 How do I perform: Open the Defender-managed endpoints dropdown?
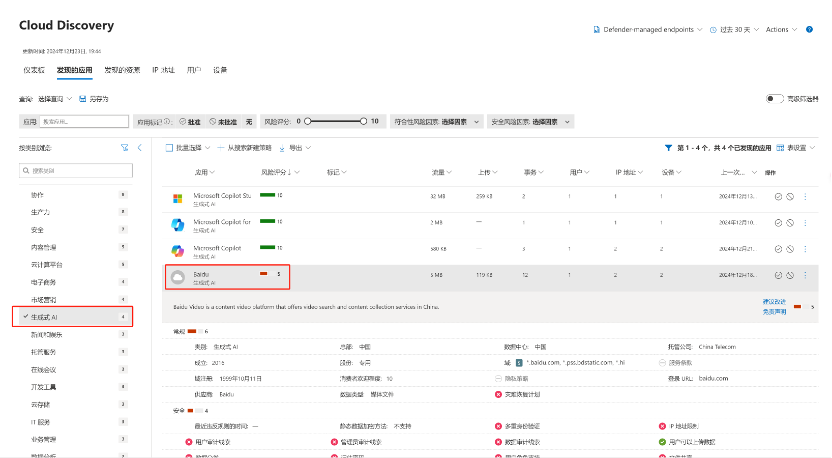[x=648, y=30]
